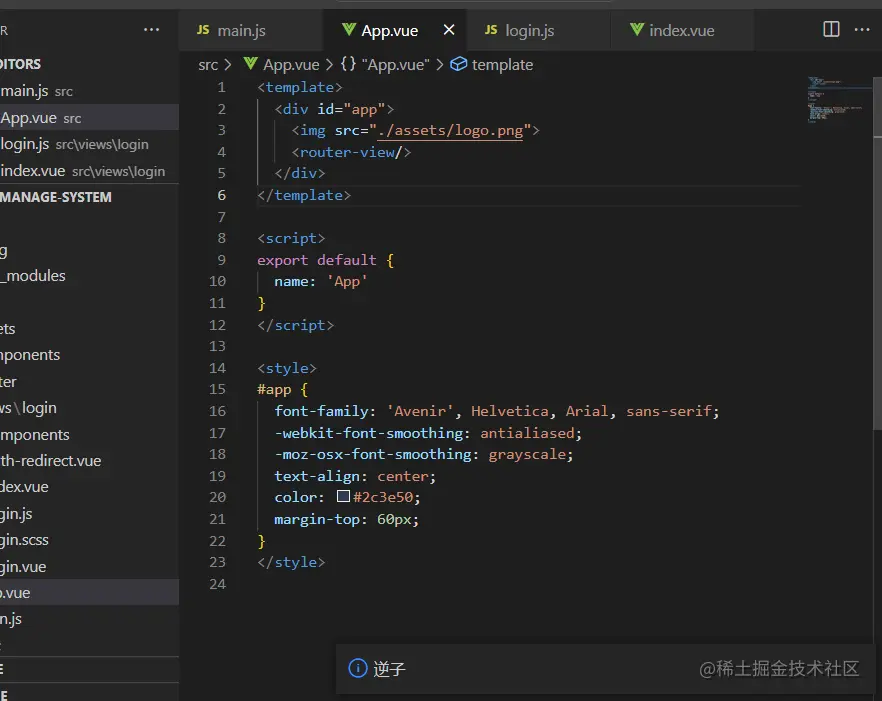The width and height of the screenshot is (882, 701).
Task: Click the split editor right icon
Action: pyautogui.click(x=831, y=30)
